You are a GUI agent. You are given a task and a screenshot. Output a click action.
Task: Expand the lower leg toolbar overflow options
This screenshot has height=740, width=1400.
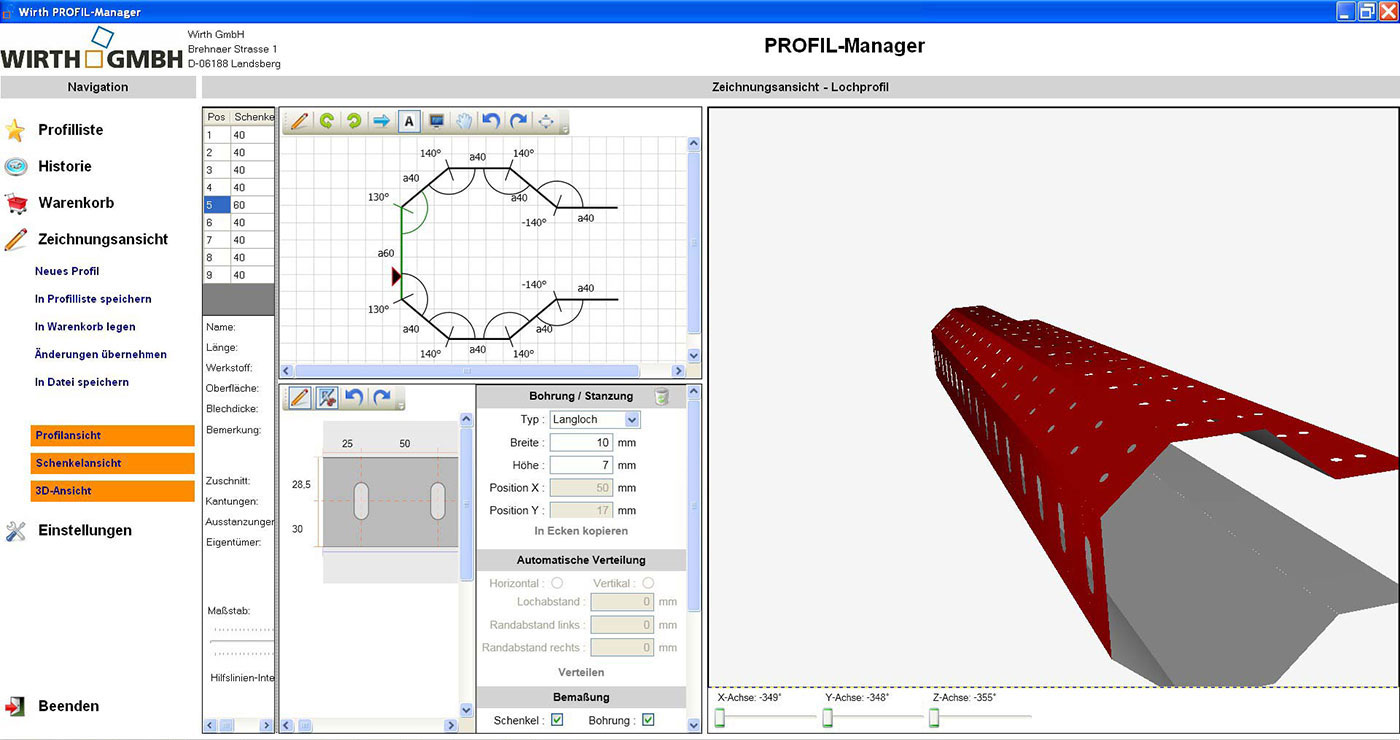(x=400, y=404)
